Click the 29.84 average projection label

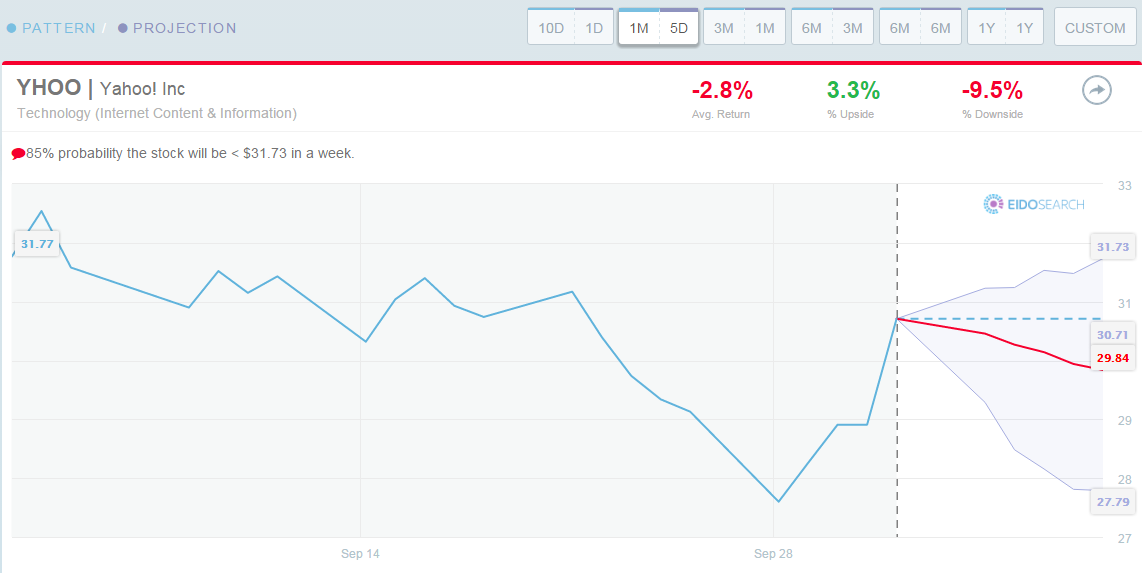(1113, 357)
